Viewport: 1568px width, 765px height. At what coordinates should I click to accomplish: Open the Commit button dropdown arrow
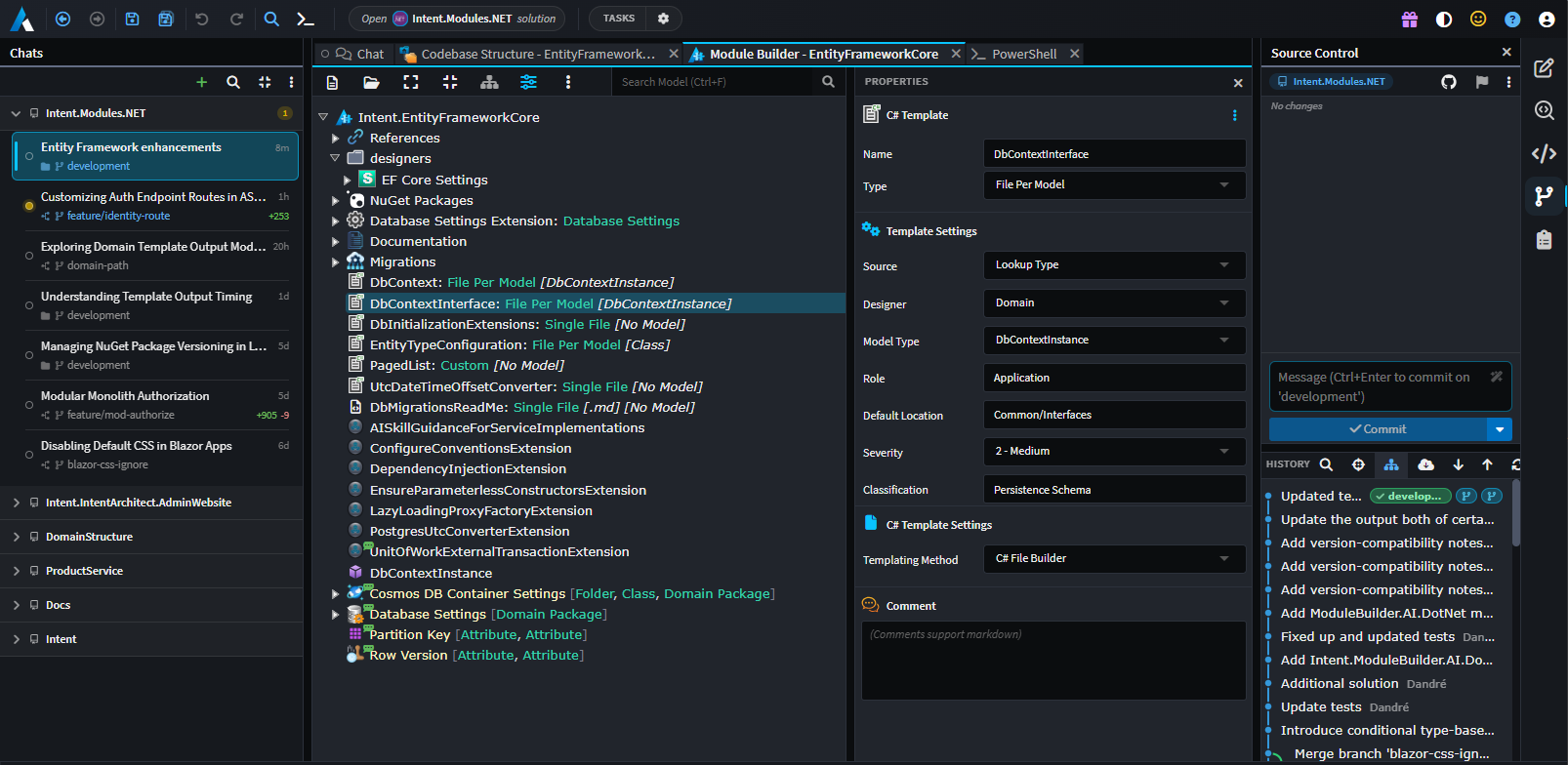[1500, 429]
